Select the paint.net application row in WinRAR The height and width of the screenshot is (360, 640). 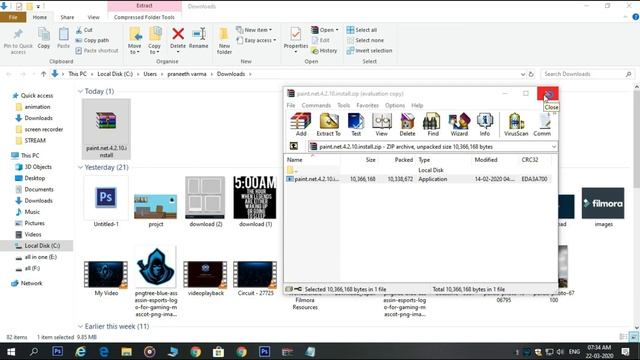[x=418, y=179]
